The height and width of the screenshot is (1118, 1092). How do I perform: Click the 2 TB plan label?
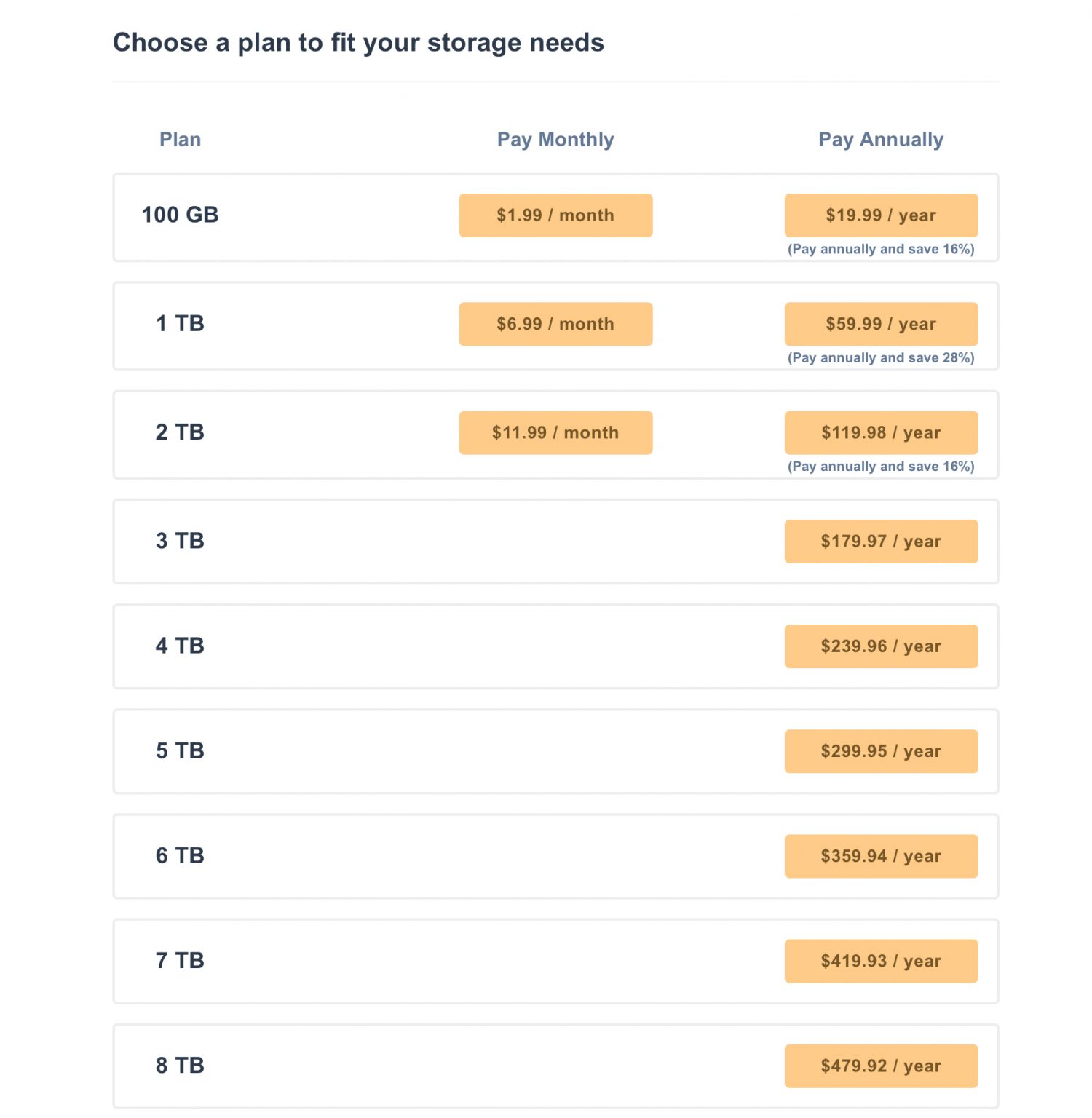180,432
